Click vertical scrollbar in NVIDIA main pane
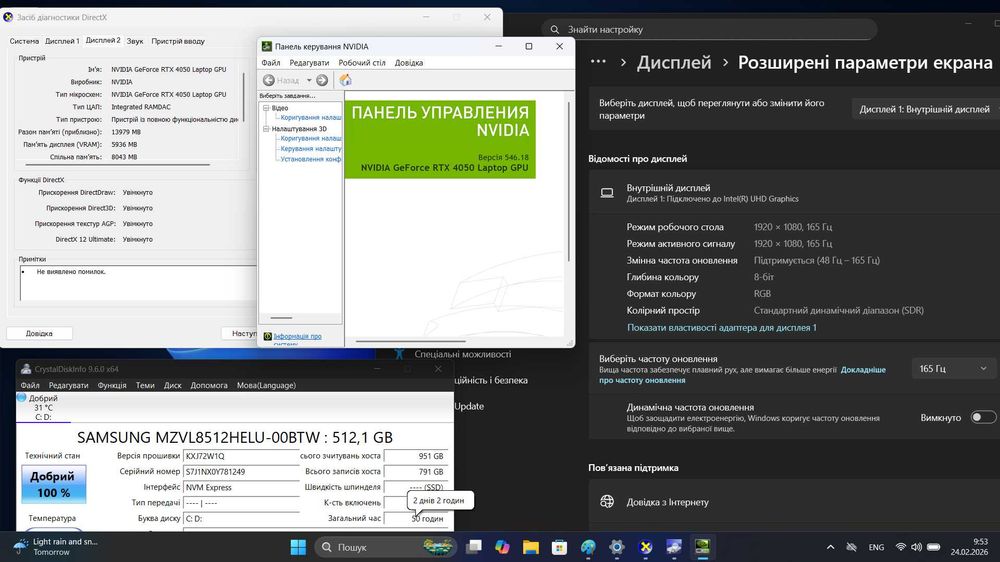 (568, 182)
